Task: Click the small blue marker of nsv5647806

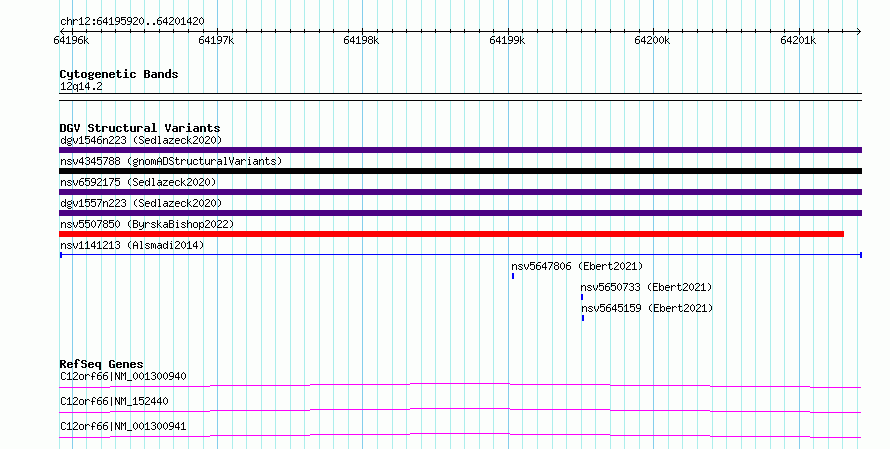Action: (513, 276)
